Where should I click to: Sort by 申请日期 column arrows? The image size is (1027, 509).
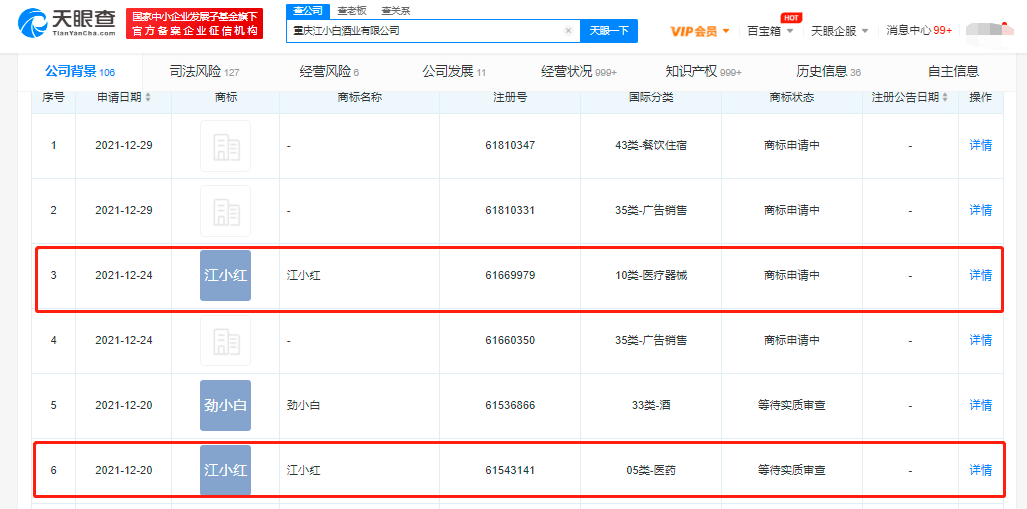[x=148, y=98]
